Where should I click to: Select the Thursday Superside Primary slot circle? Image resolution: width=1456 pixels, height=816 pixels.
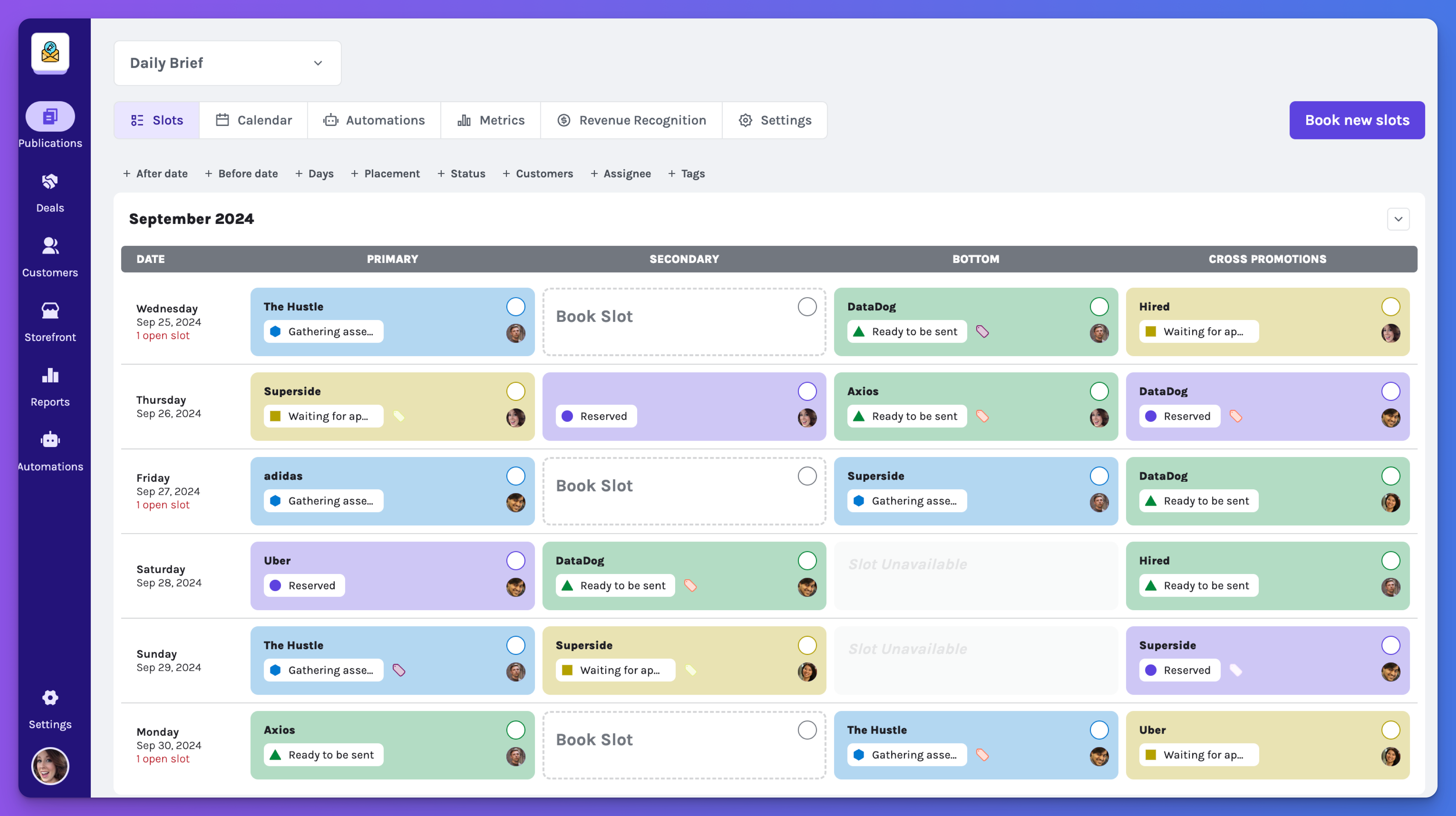pos(515,392)
